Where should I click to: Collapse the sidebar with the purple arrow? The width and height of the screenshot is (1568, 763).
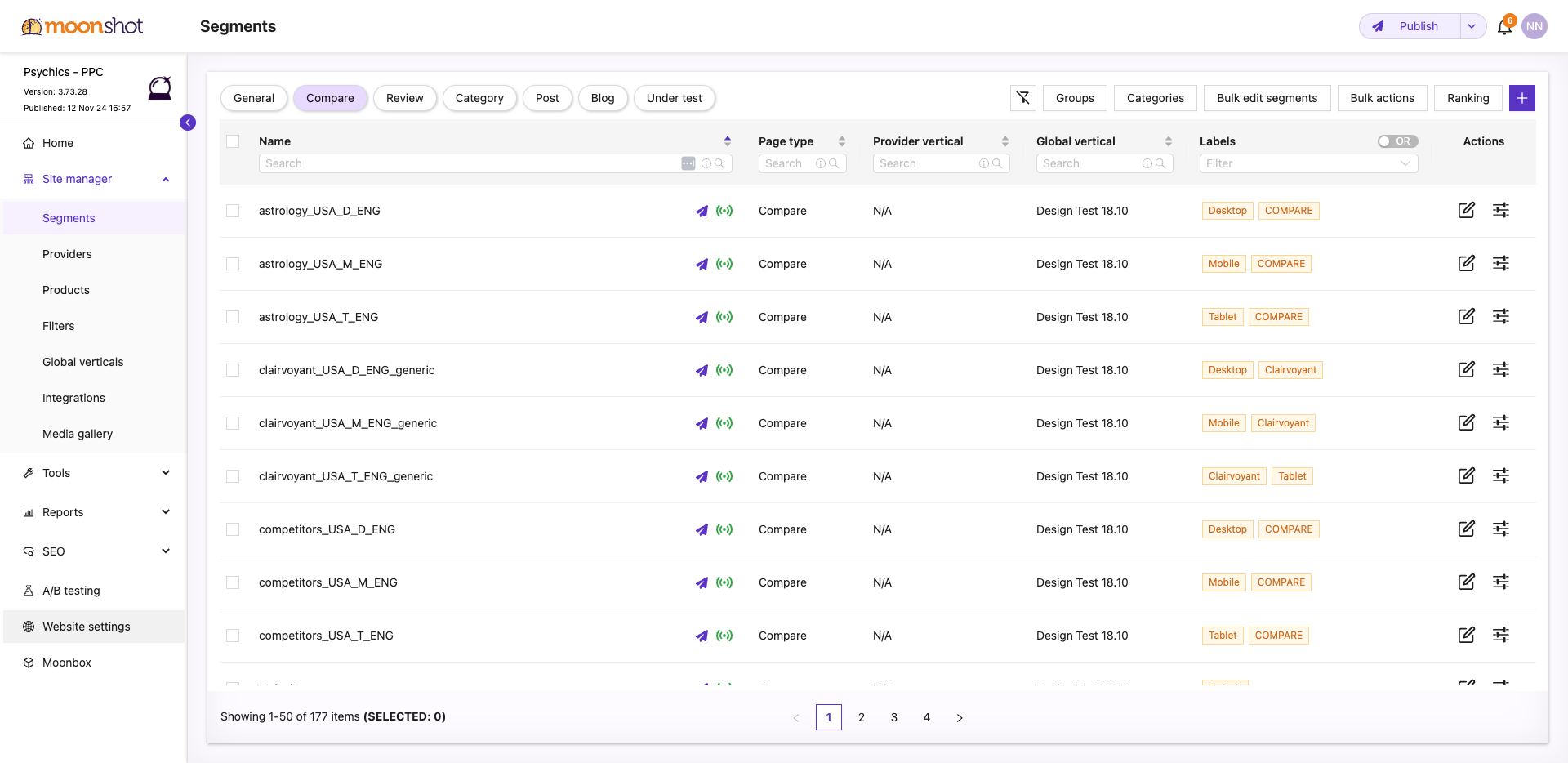tap(188, 123)
